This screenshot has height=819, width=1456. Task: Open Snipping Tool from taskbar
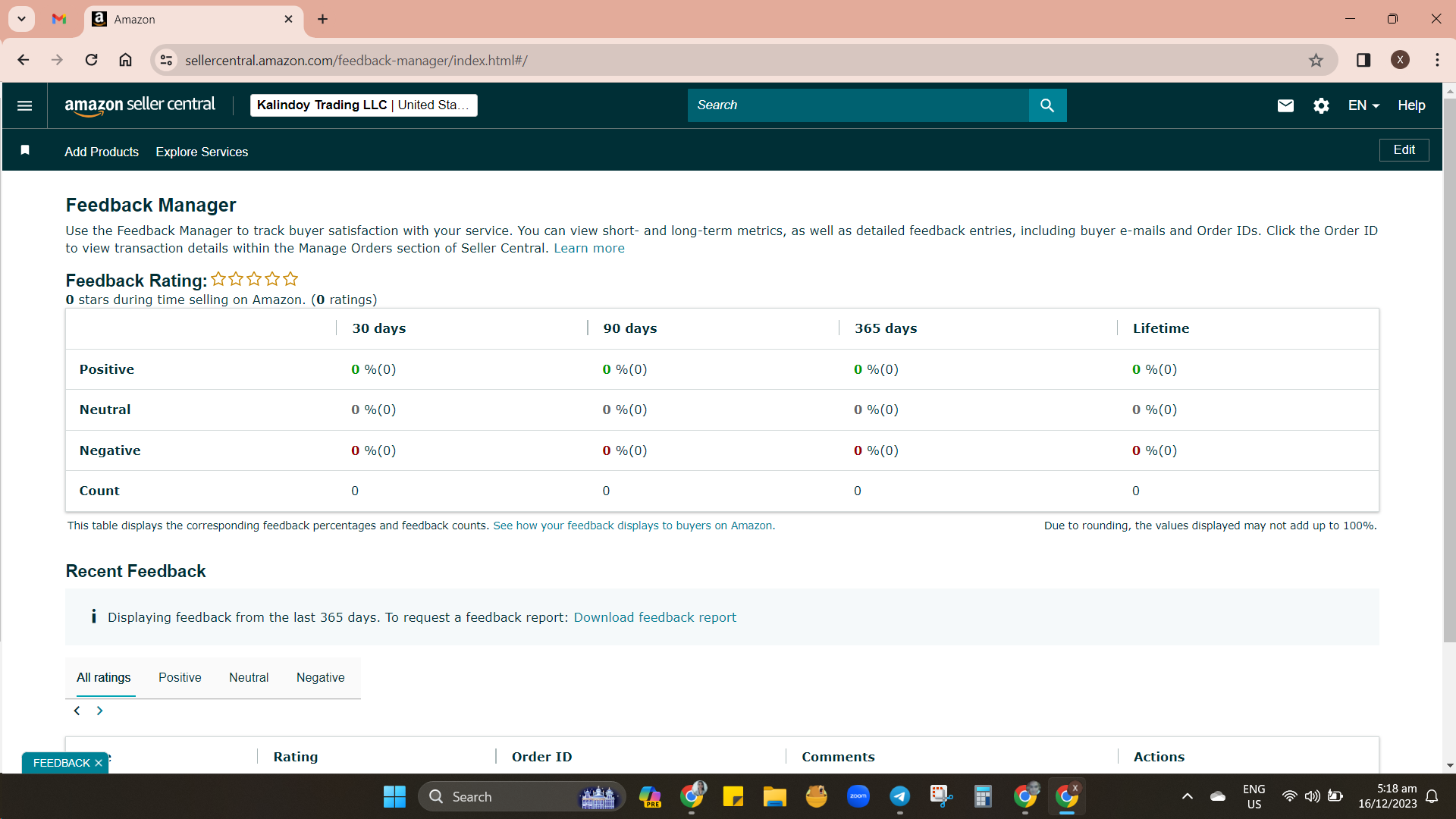point(941,796)
